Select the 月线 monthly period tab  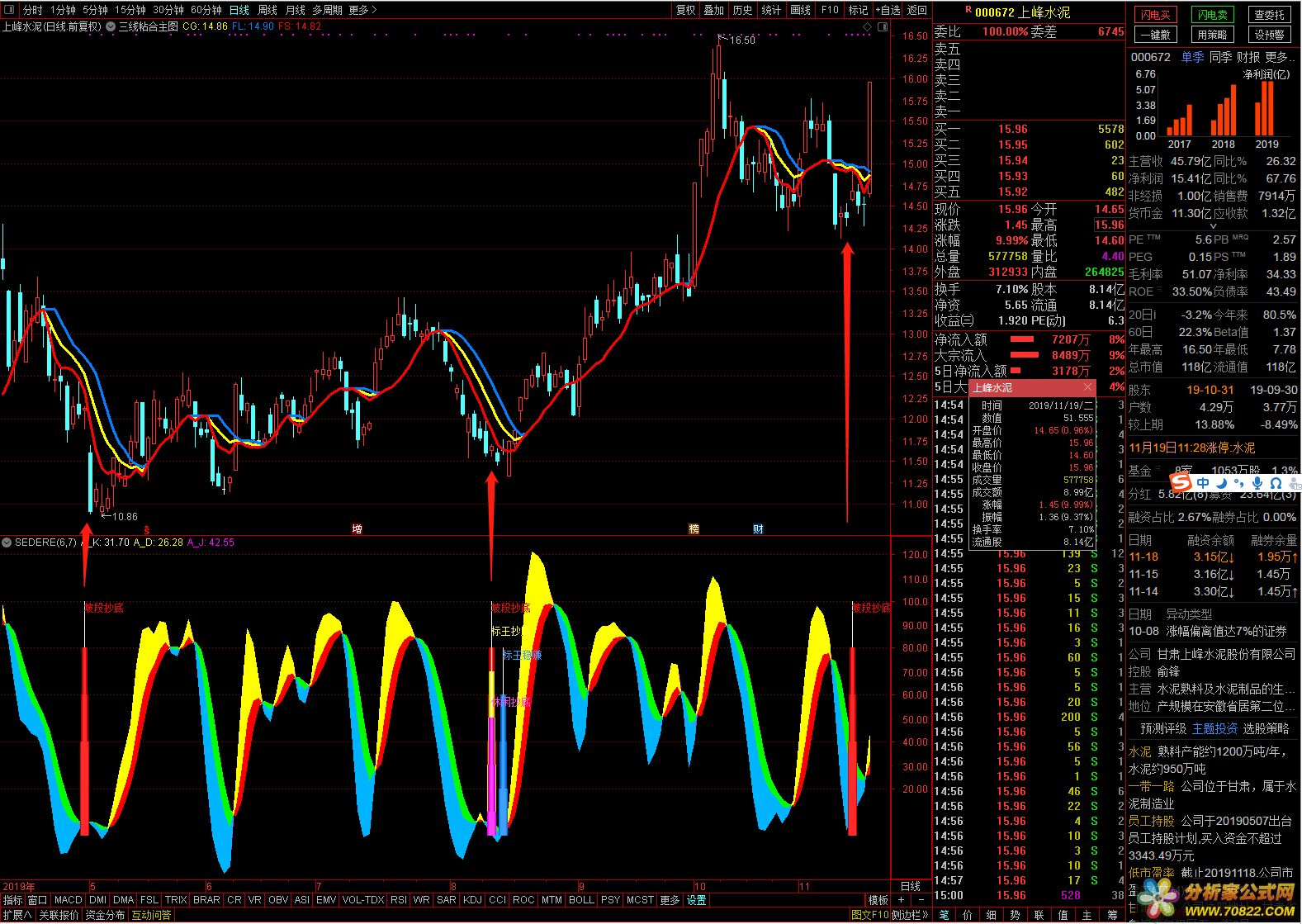coord(296,10)
